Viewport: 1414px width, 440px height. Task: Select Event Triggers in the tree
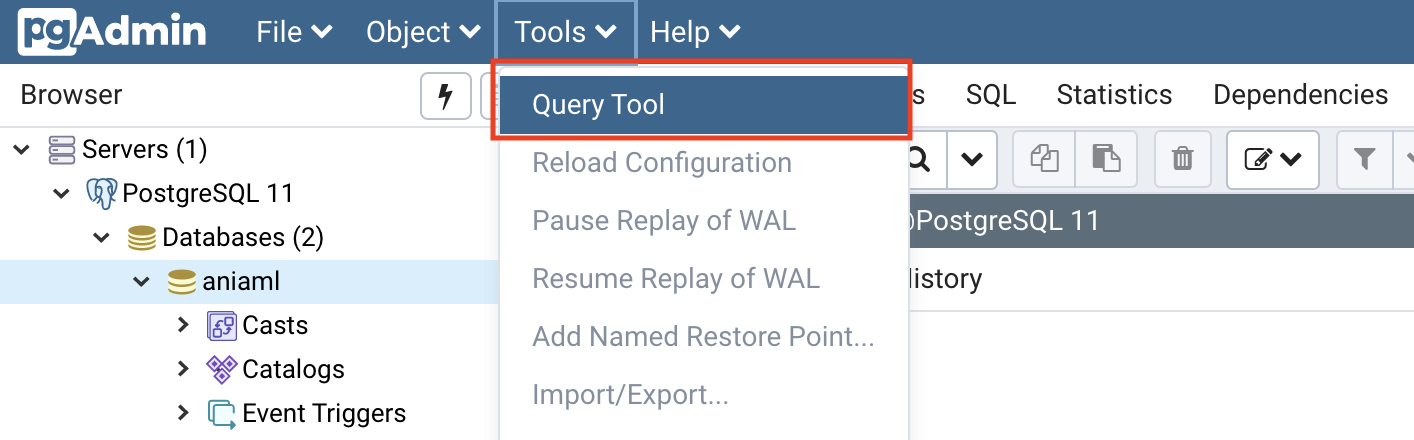tap(324, 413)
